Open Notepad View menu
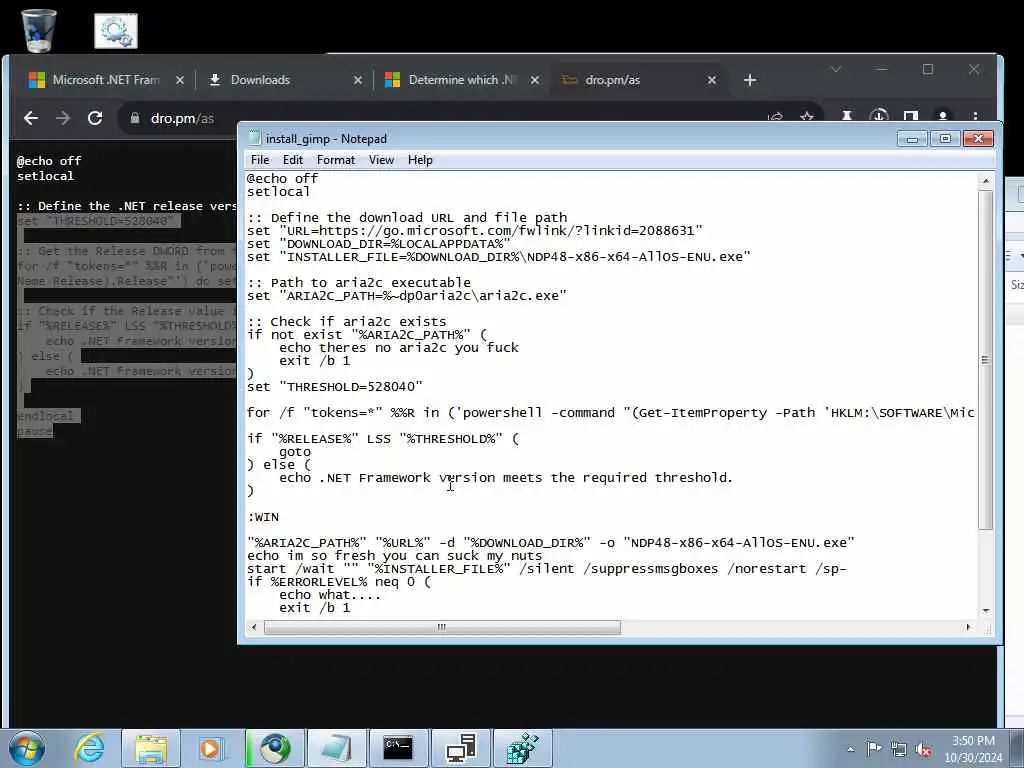The image size is (1024, 768). (x=381, y=160)
